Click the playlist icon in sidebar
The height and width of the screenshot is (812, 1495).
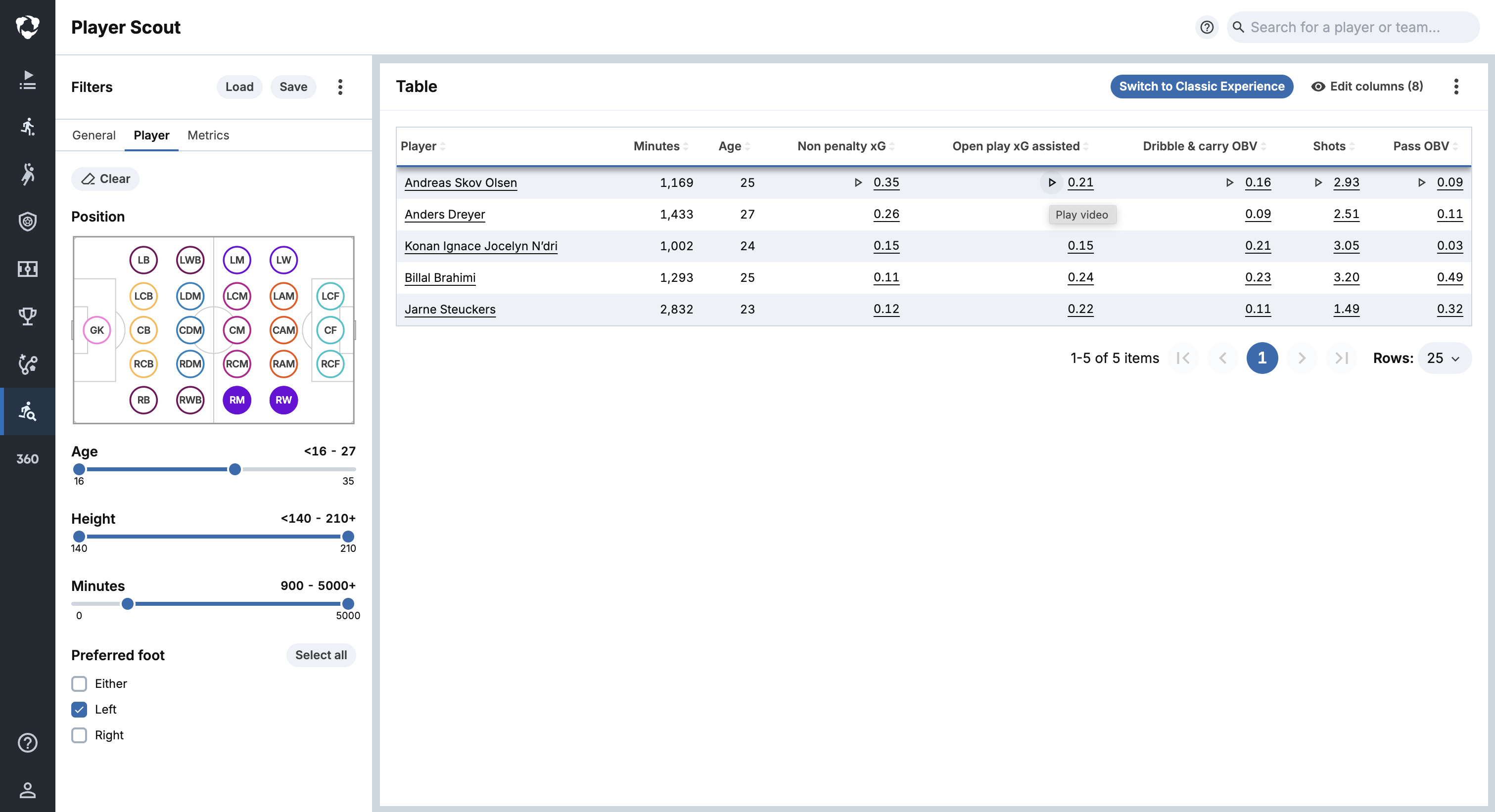coord(27,80)
